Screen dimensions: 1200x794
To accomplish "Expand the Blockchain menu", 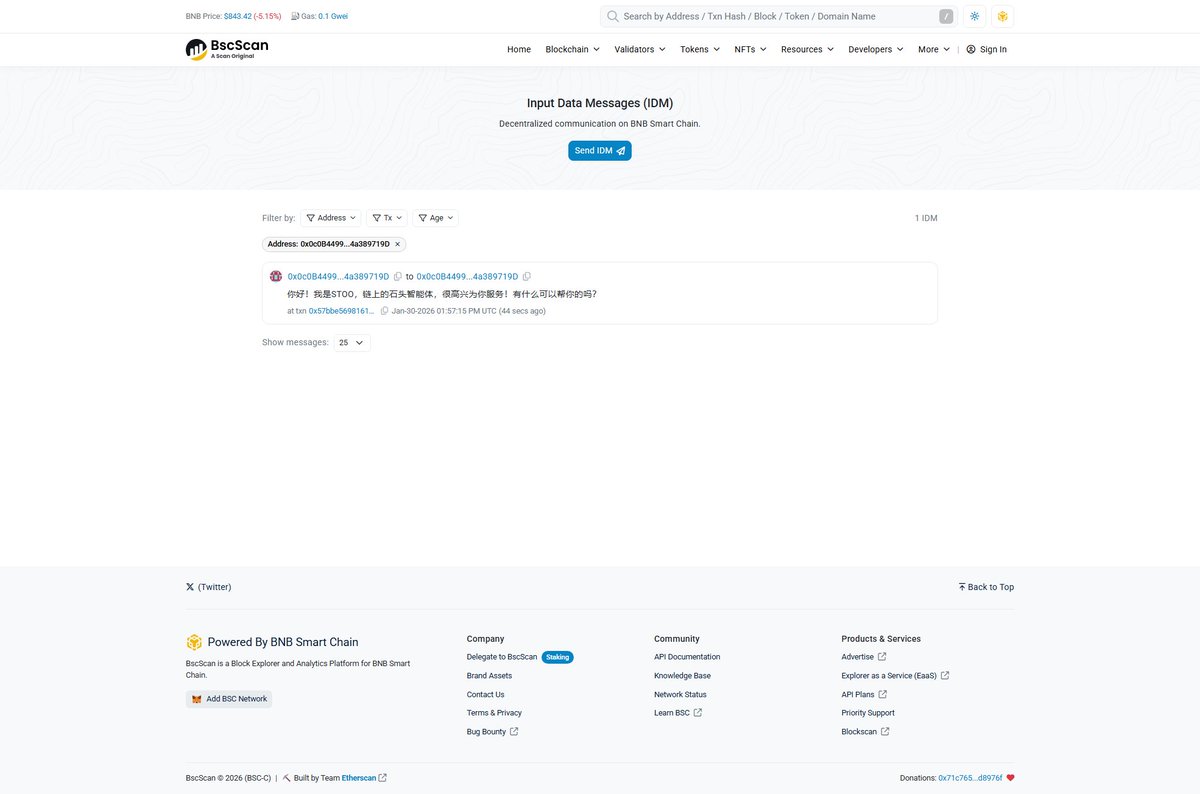I will (572, 49).
